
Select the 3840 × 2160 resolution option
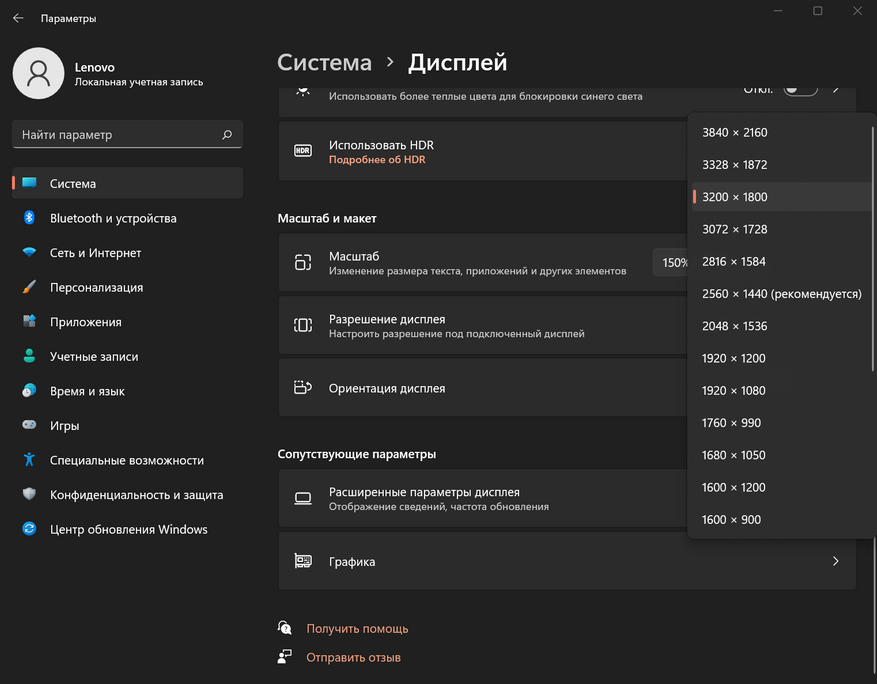pyautogui.click(x=735, y=132)
